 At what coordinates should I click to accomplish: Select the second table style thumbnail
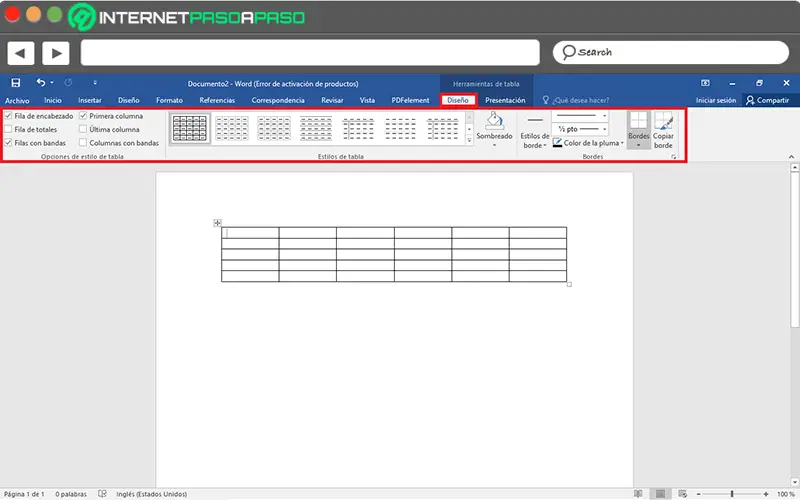point(232,128)
